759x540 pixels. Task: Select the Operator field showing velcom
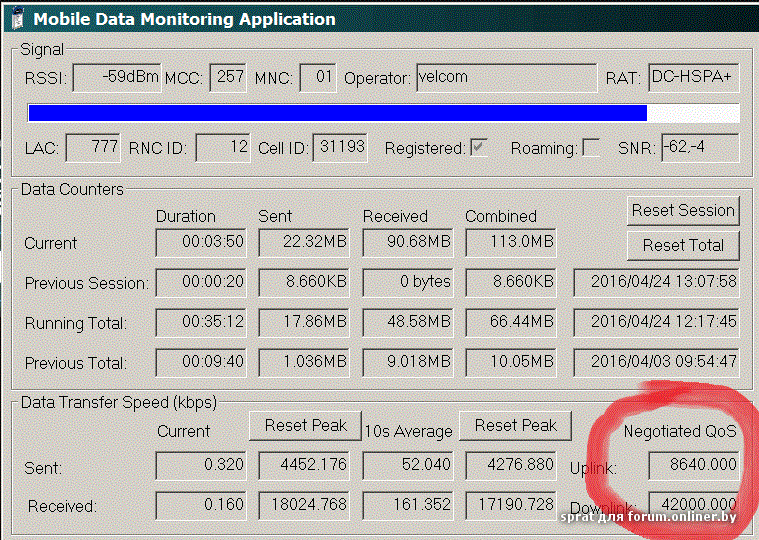point(505,77)
